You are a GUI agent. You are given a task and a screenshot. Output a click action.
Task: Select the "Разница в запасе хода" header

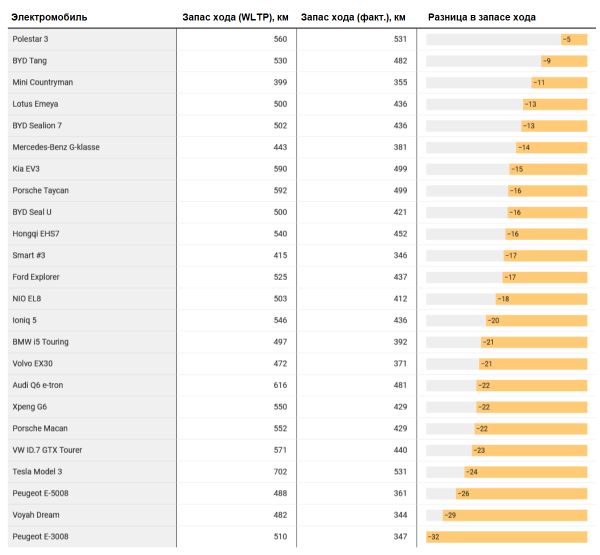tap(481, 18)
